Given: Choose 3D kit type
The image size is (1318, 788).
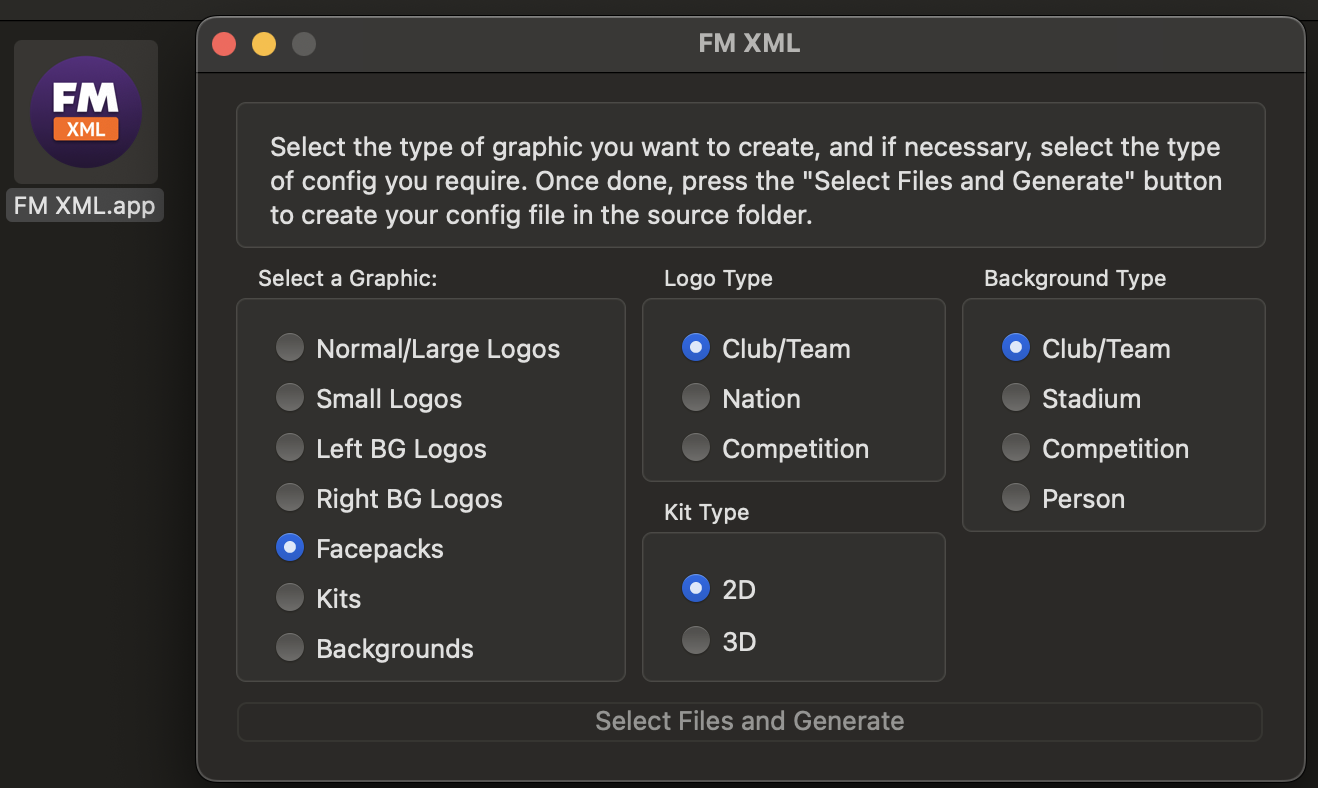Looking at the screenshot, I should [696, 640].
